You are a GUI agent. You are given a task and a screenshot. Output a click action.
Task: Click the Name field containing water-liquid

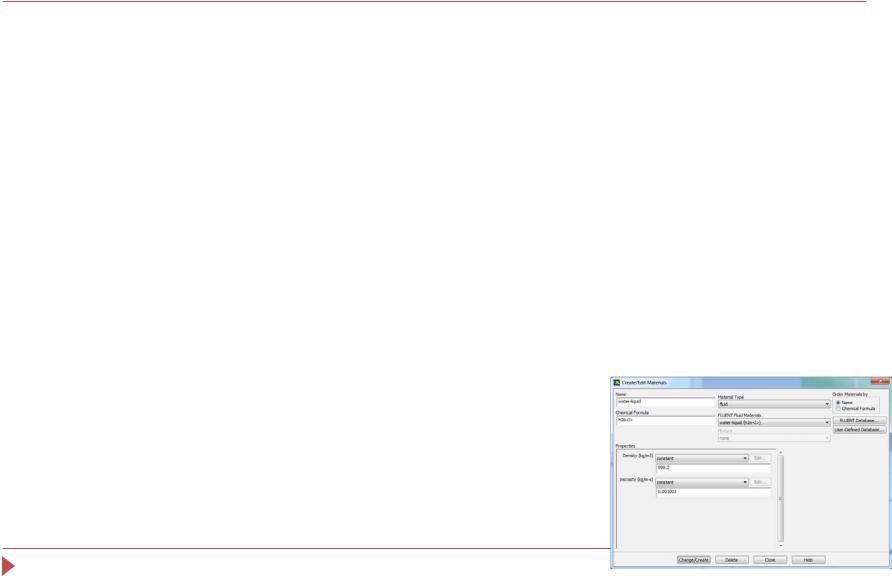tap(664, 402)
